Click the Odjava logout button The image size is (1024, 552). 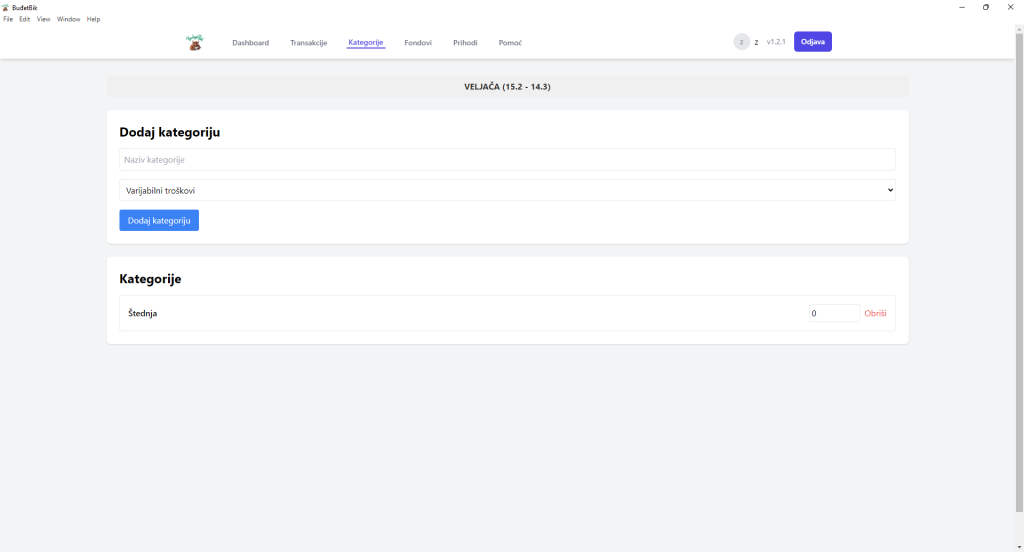(812, 42)
